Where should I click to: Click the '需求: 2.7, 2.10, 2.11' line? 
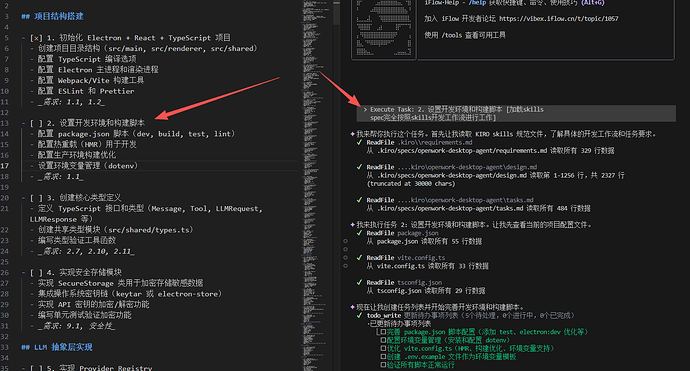[x=86, y=251]
